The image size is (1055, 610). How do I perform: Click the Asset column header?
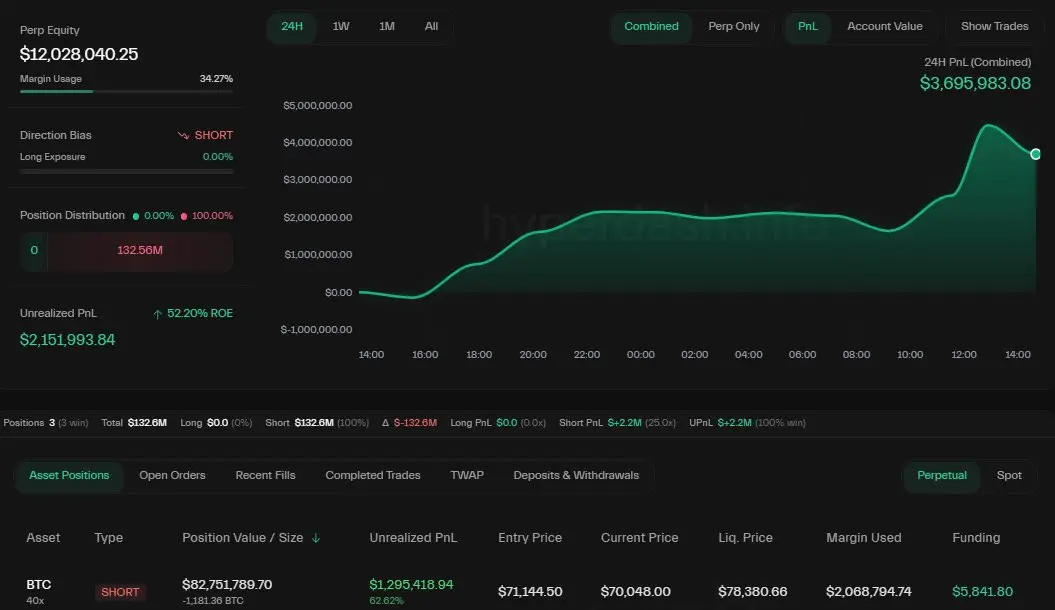[x=43, y=538]
